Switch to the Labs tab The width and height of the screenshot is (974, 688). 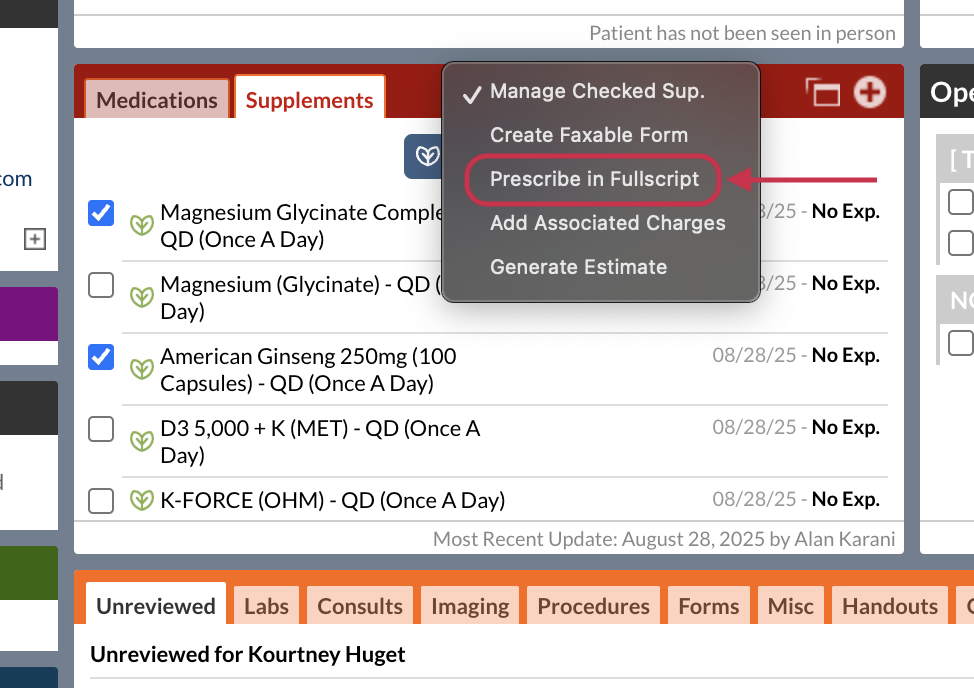pyautogui.click(x=266, y=605)
